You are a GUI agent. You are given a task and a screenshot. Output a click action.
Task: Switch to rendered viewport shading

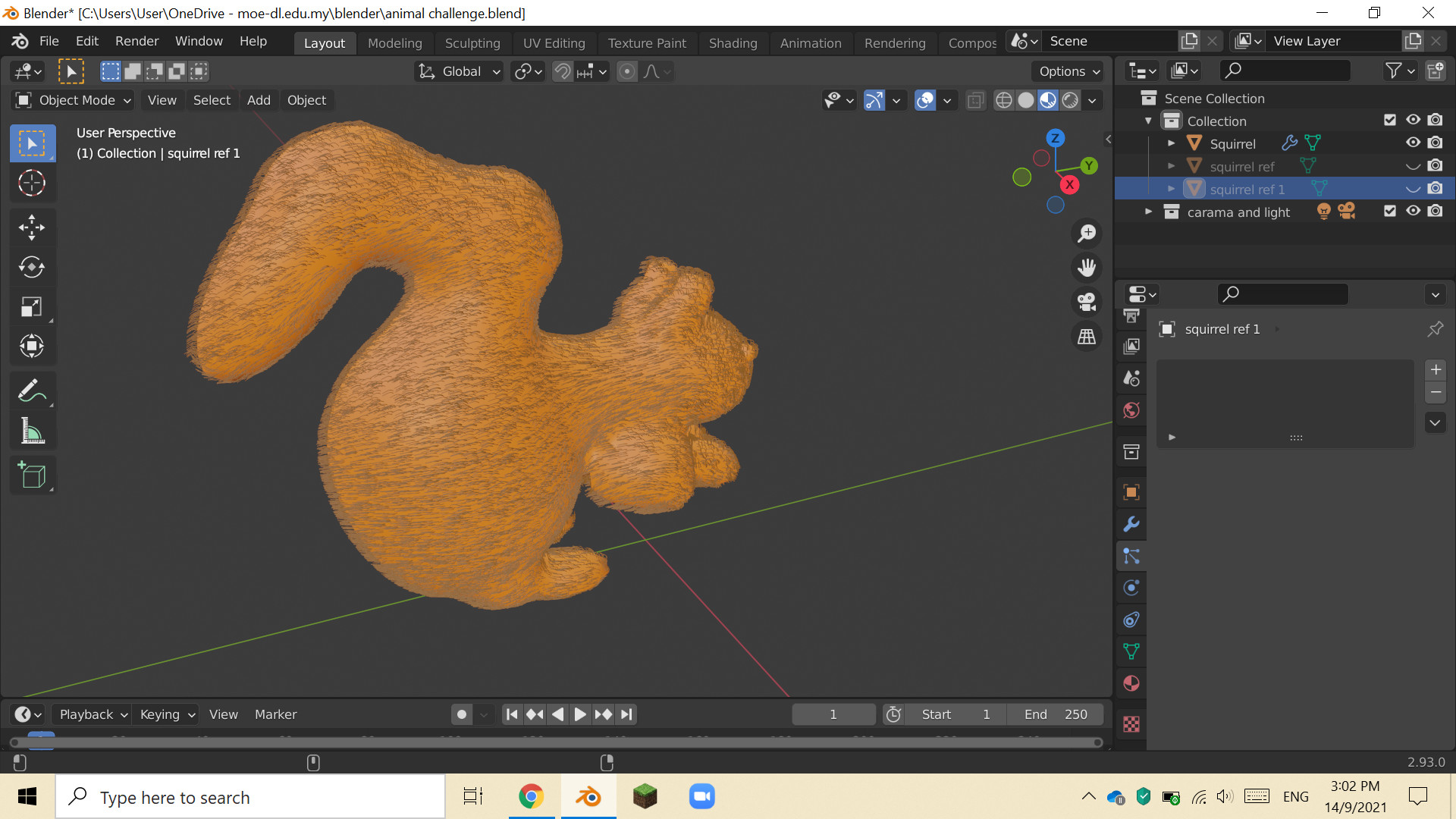pos(1070,99)
